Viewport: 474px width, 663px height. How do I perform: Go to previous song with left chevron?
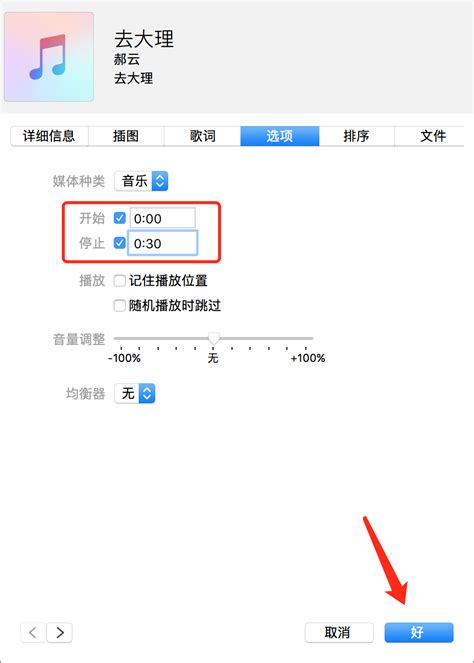coord(33,633)
